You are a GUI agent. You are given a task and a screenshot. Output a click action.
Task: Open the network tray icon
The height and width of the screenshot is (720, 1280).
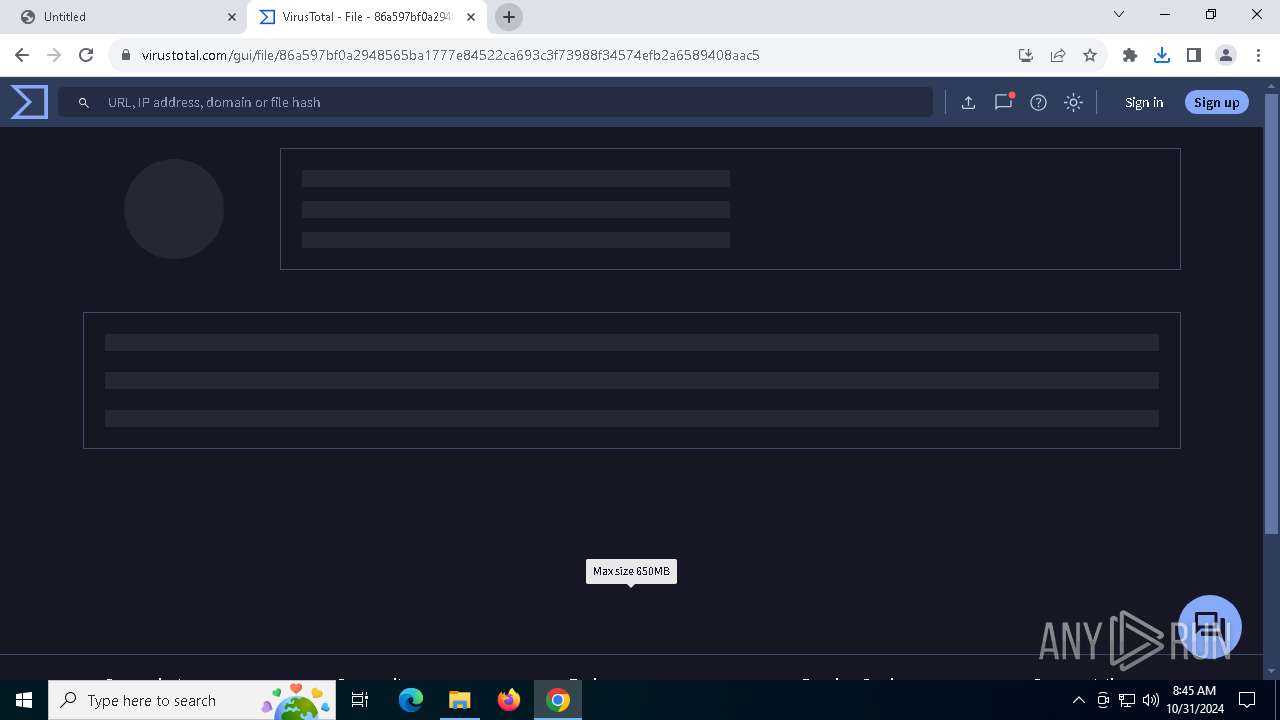1127,700
